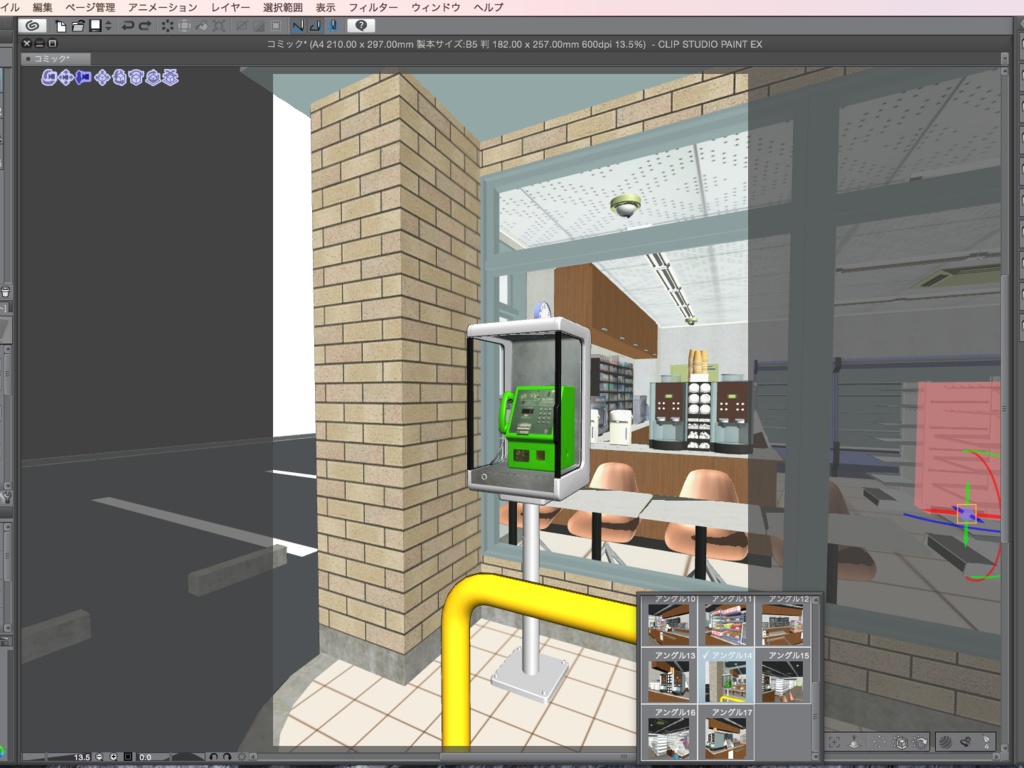Zoom out using minus magnifier icon
Screen dimensions: 1024x768
pyautogui.click(x=99, y=757)
